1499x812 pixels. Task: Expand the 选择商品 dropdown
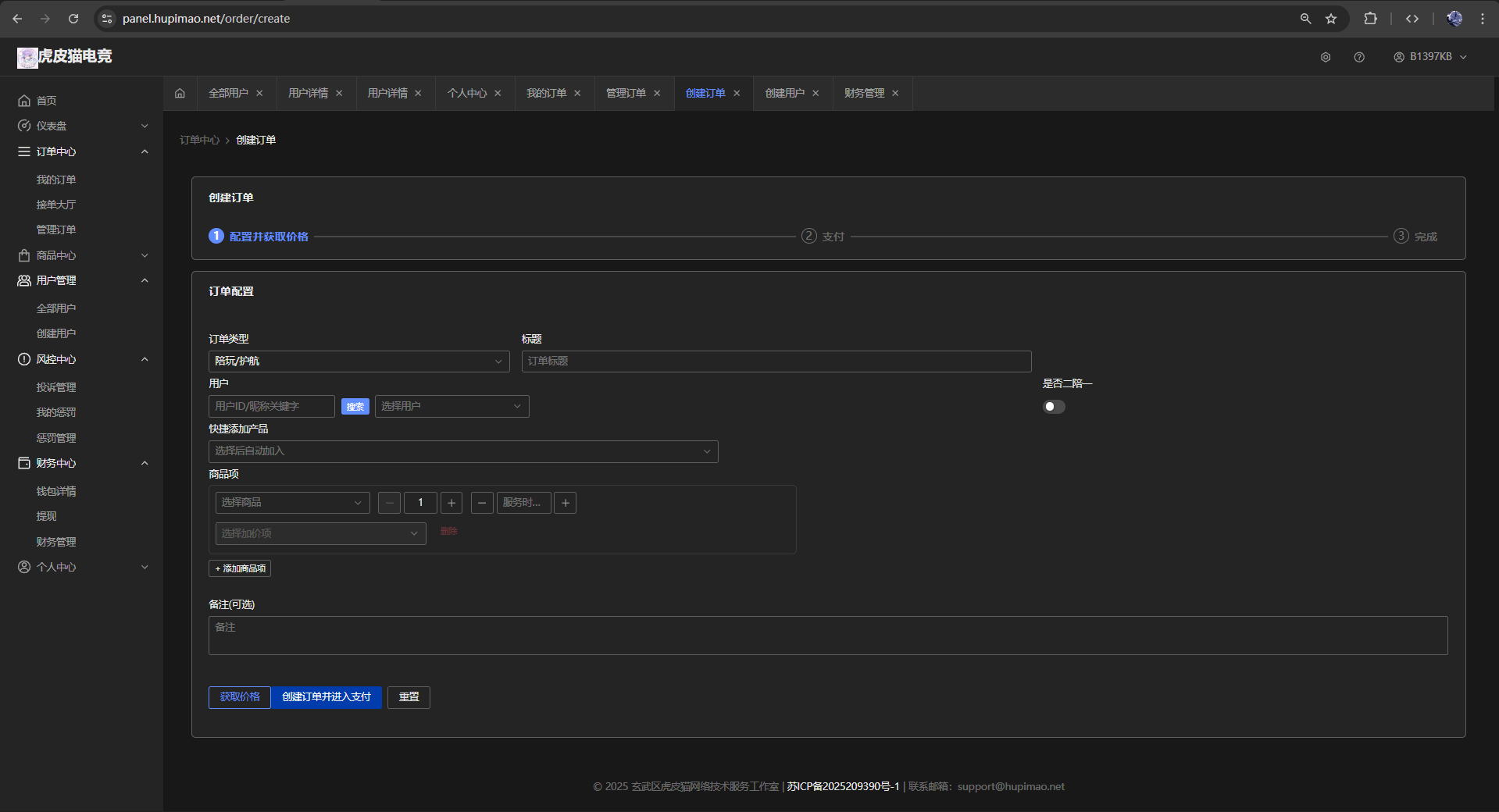(x=292, y=503)
